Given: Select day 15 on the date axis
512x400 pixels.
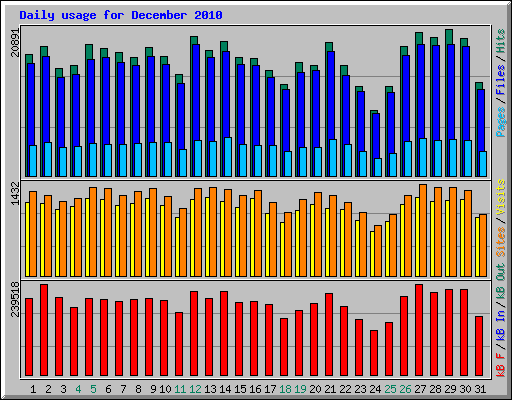Looking at the screenshot, I should 240,389.
